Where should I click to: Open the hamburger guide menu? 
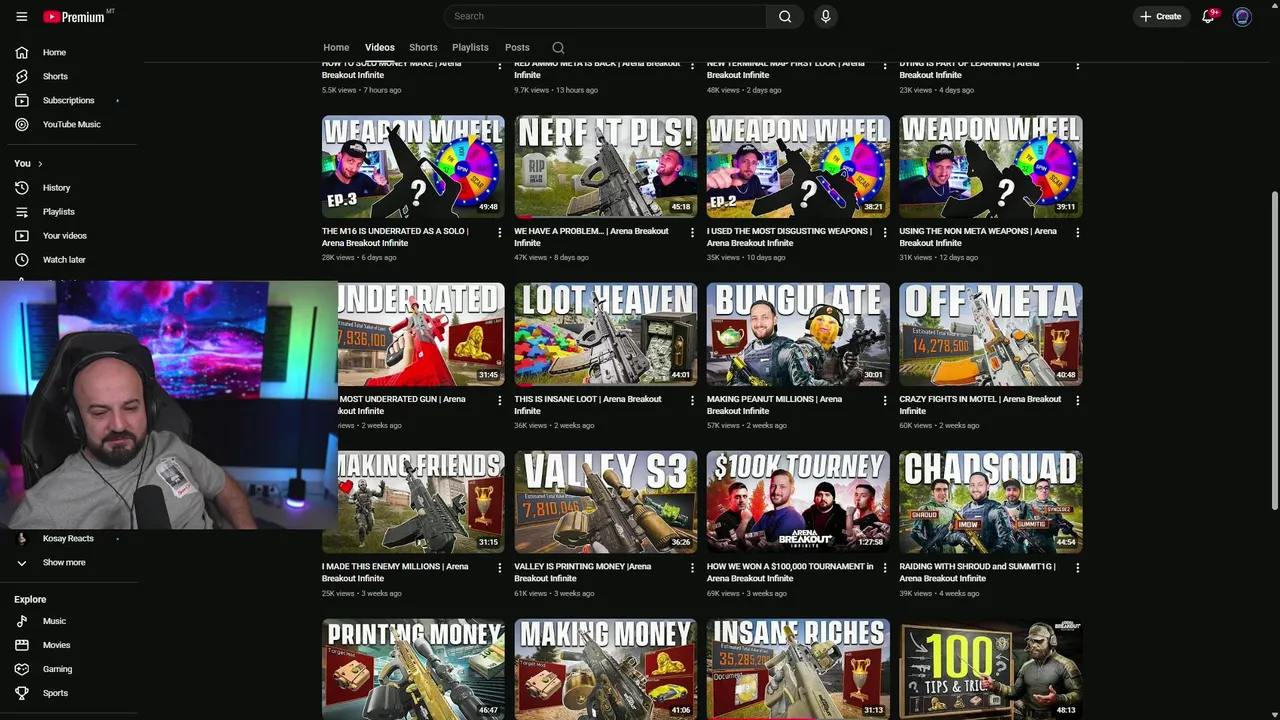tap(21, 17)
